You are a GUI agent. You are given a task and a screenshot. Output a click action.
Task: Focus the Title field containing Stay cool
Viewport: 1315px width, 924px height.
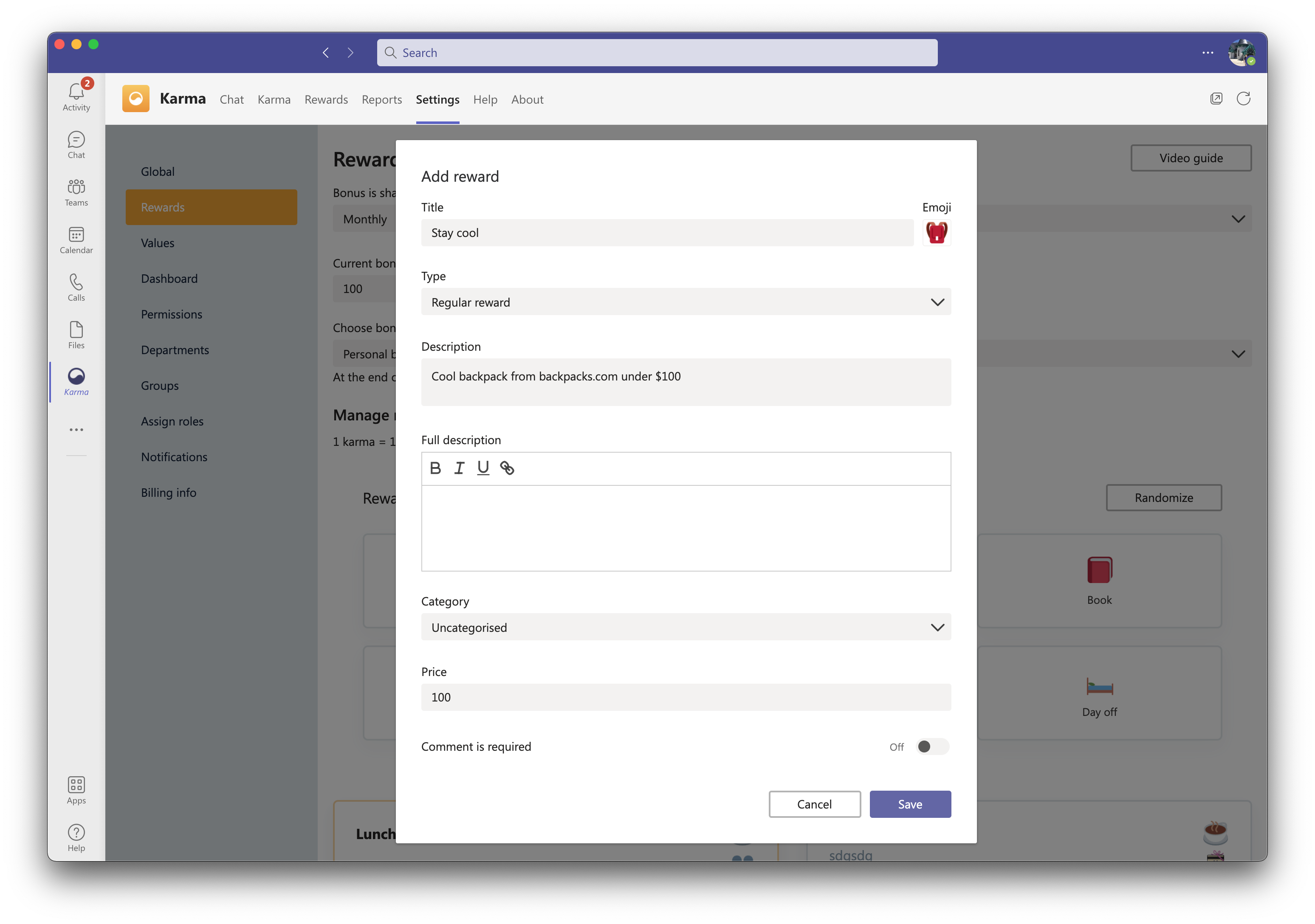[x=667, y=233]
